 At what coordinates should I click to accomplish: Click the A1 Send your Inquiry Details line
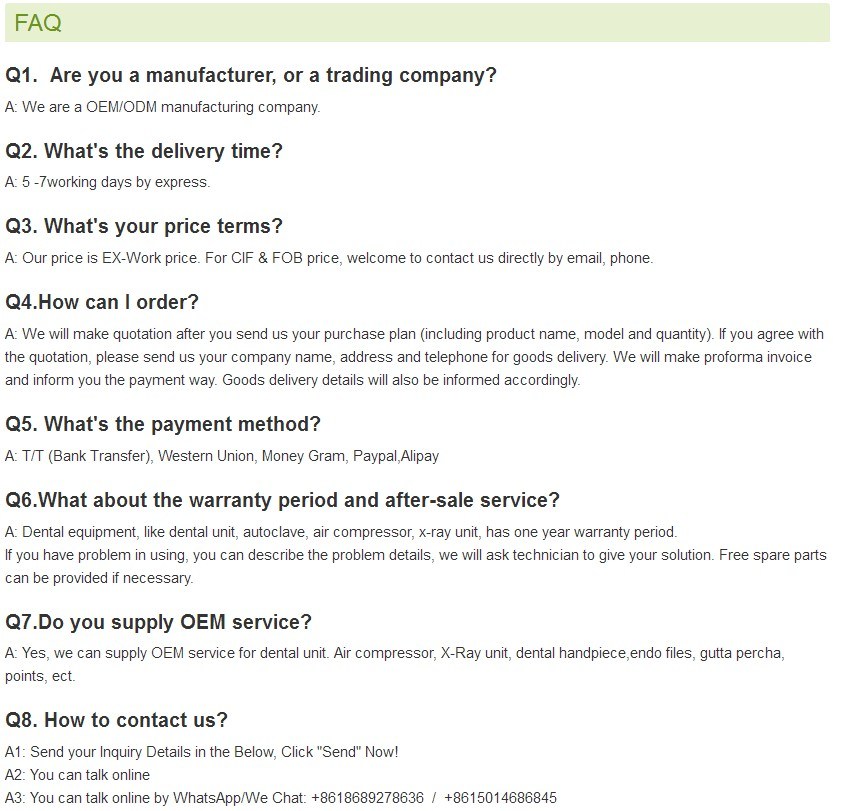(x=202, y=752)
